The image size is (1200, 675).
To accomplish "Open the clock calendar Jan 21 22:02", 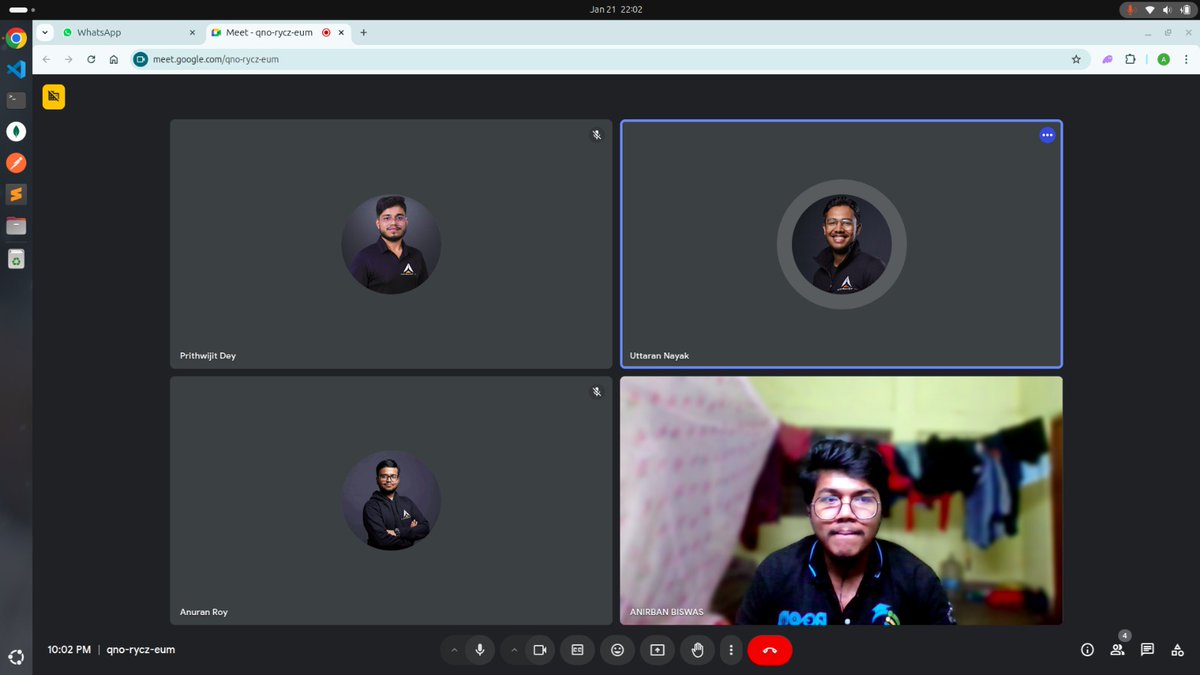I will (616, 9).
